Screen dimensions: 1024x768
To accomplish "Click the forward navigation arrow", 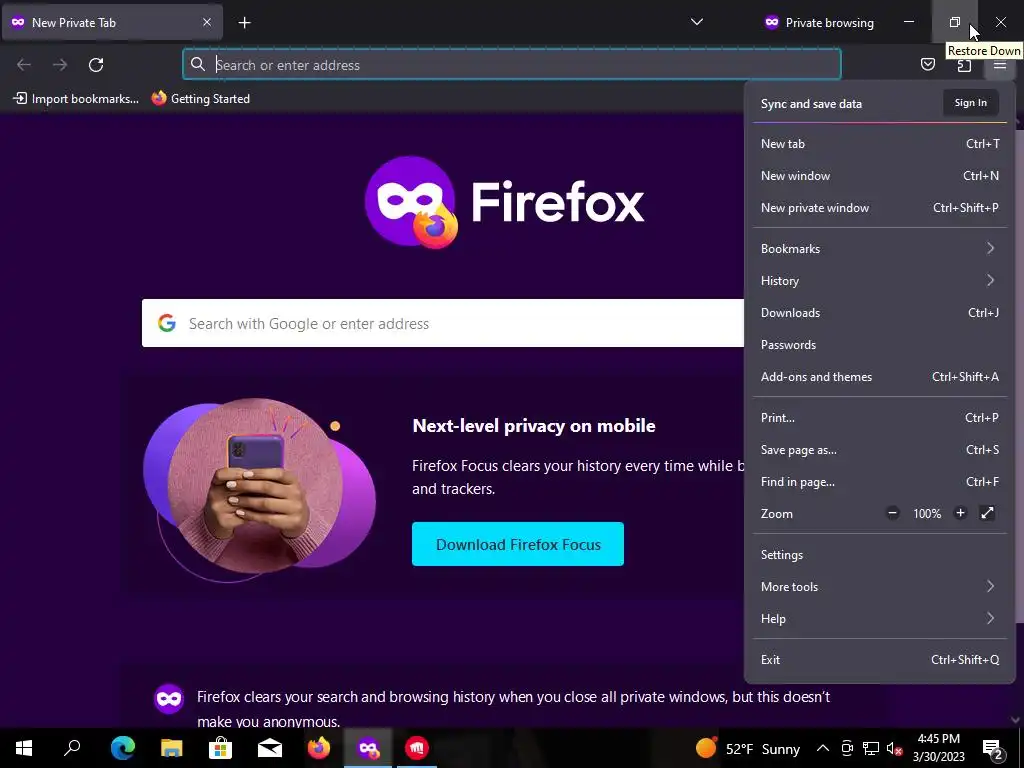I will coord(60,65).
